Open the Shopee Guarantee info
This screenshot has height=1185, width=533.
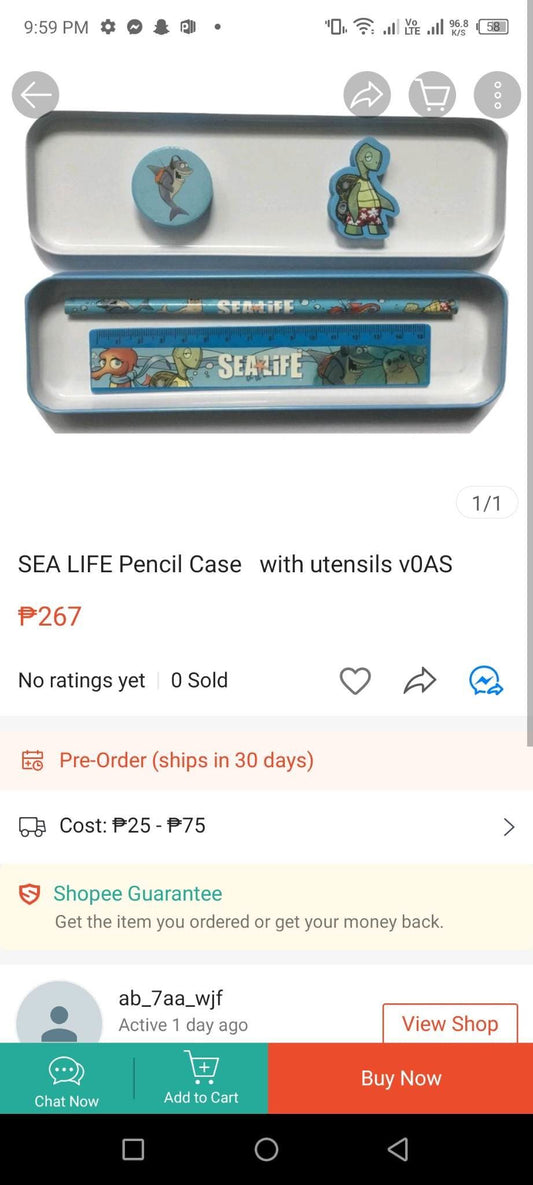[266, 907]
